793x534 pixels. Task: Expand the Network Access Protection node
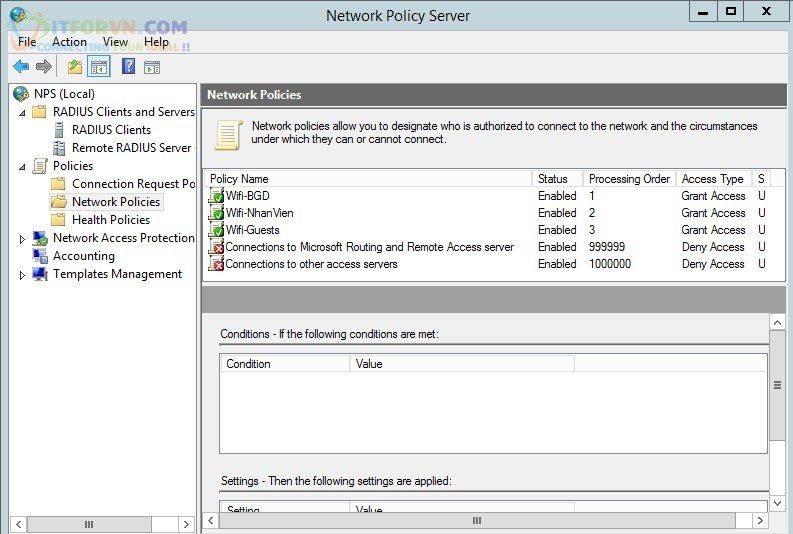point(22,239)
